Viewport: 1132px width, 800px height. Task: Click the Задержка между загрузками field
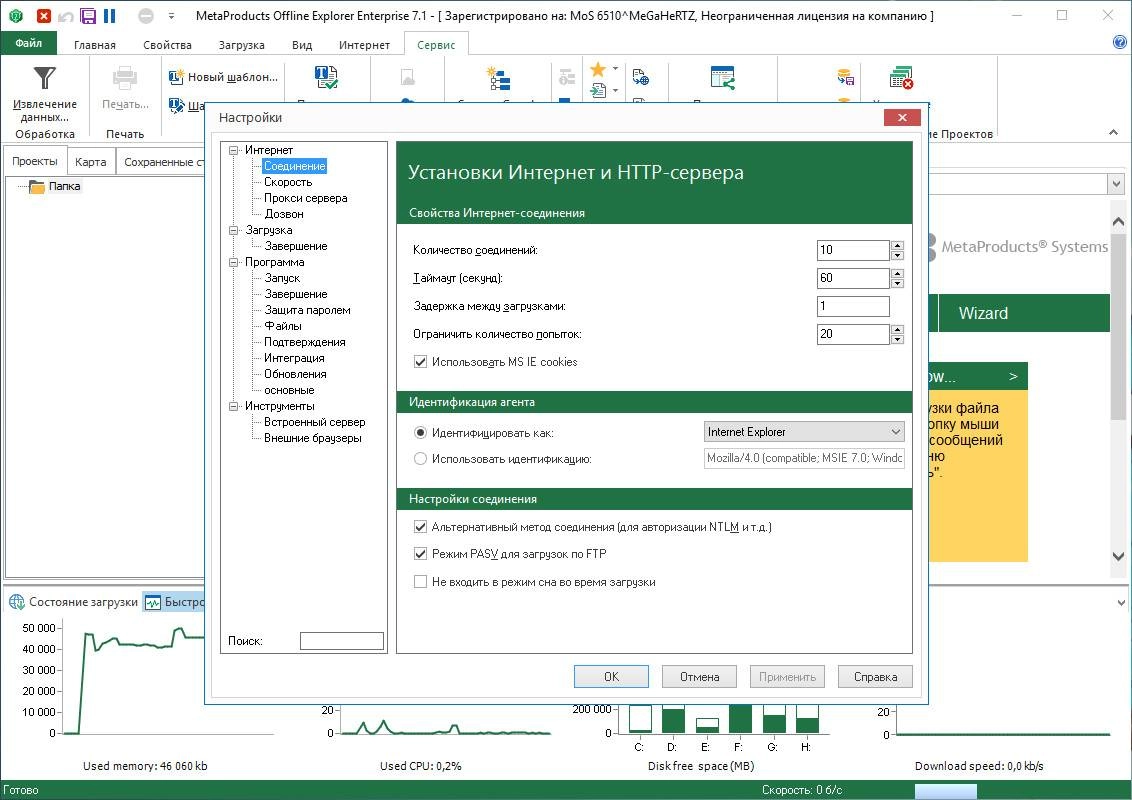pos(853,306)
